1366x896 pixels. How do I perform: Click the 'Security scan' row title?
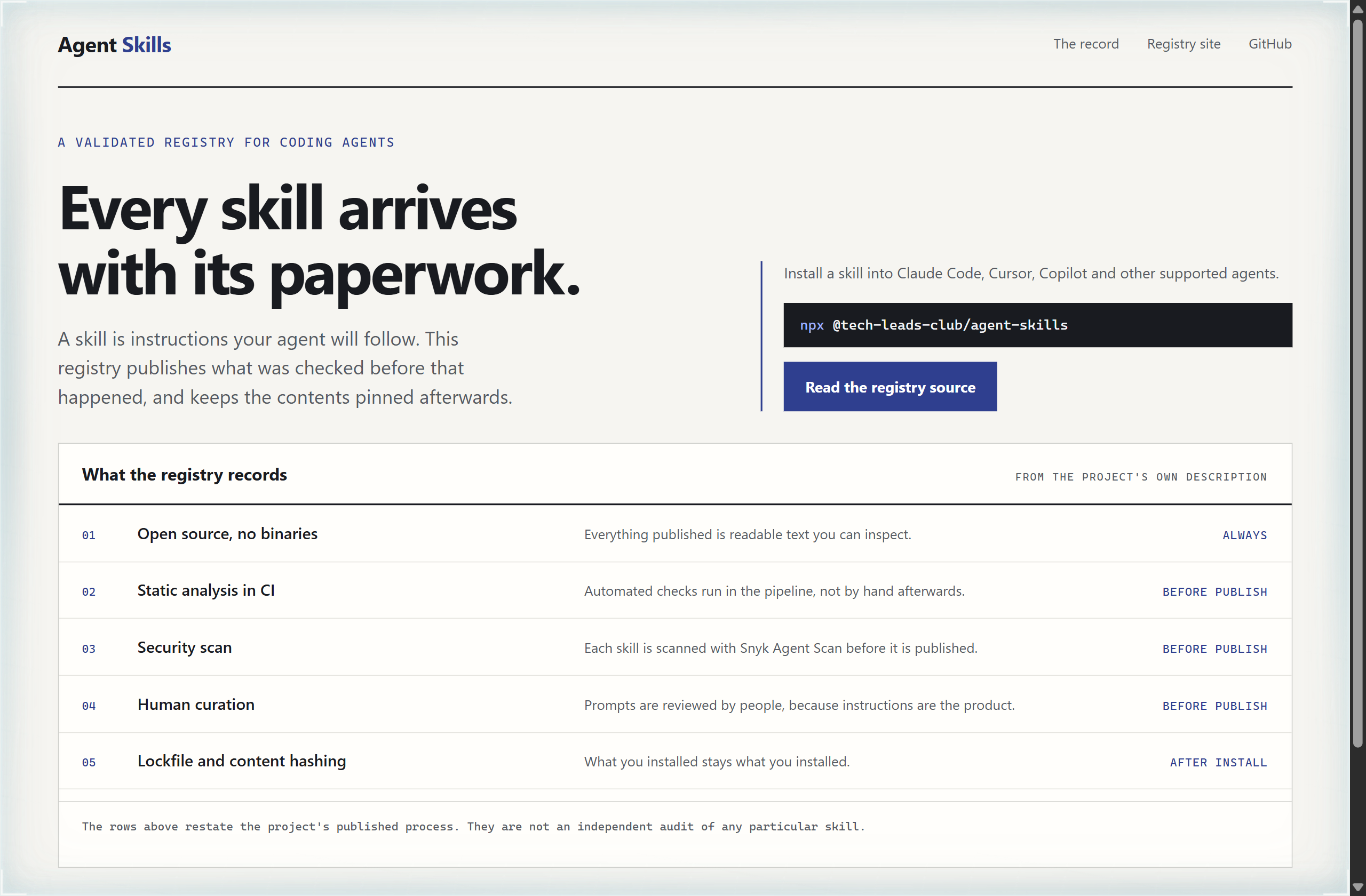coord(184,647)
